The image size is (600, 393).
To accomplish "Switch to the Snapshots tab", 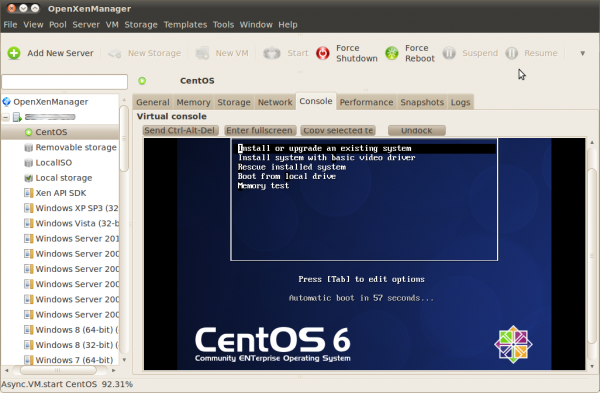I will 422,102.
